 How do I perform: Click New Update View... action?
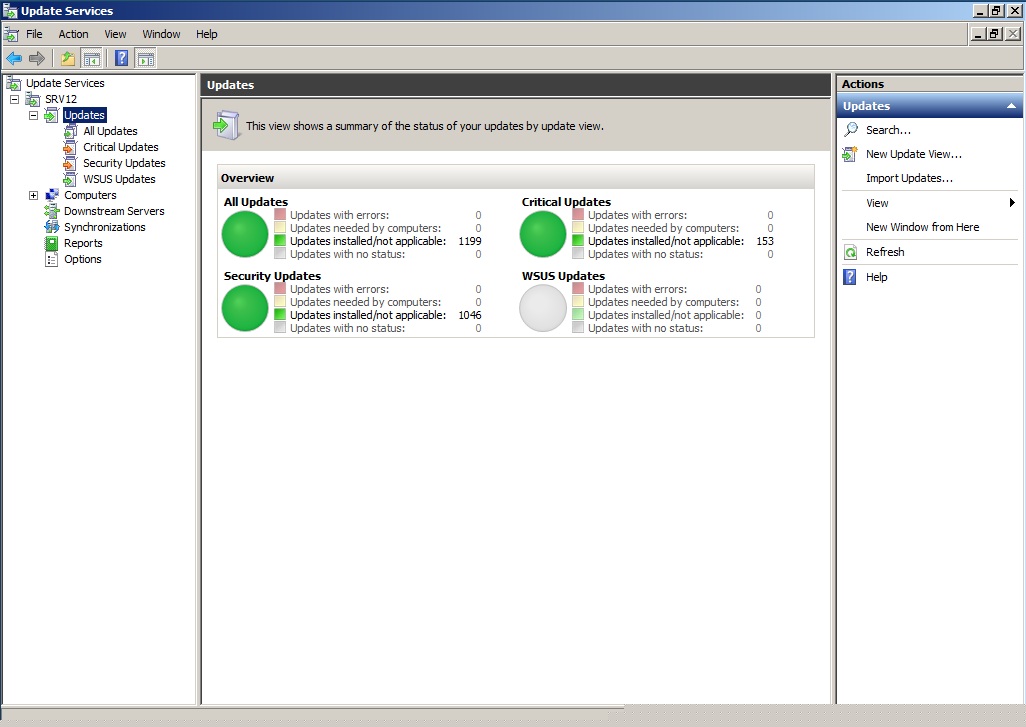pyautogui.click(x=913, y=154)
